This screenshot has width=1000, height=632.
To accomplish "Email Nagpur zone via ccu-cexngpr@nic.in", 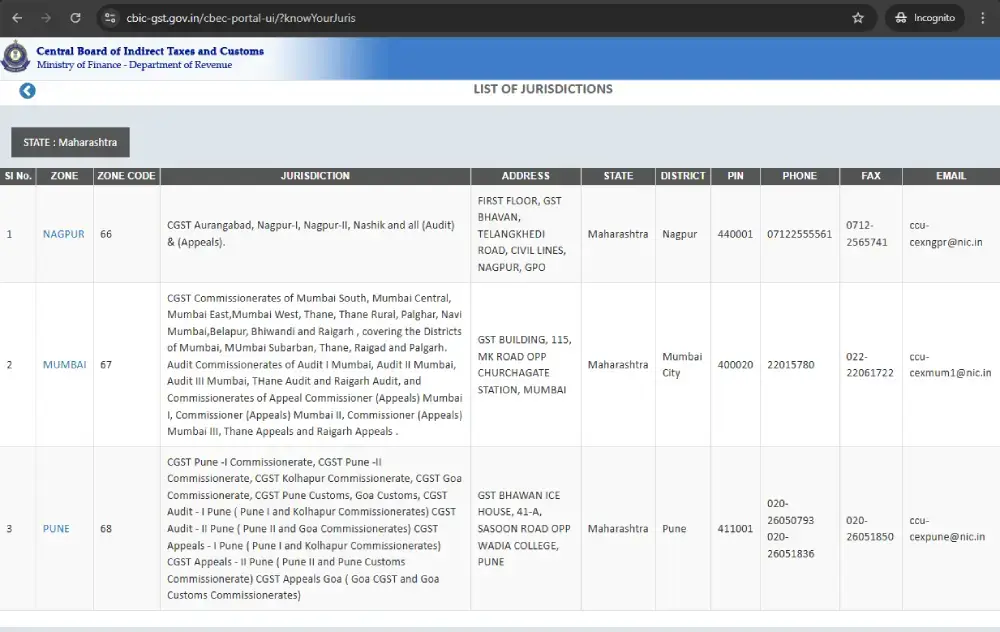I will tap(946, 234).
